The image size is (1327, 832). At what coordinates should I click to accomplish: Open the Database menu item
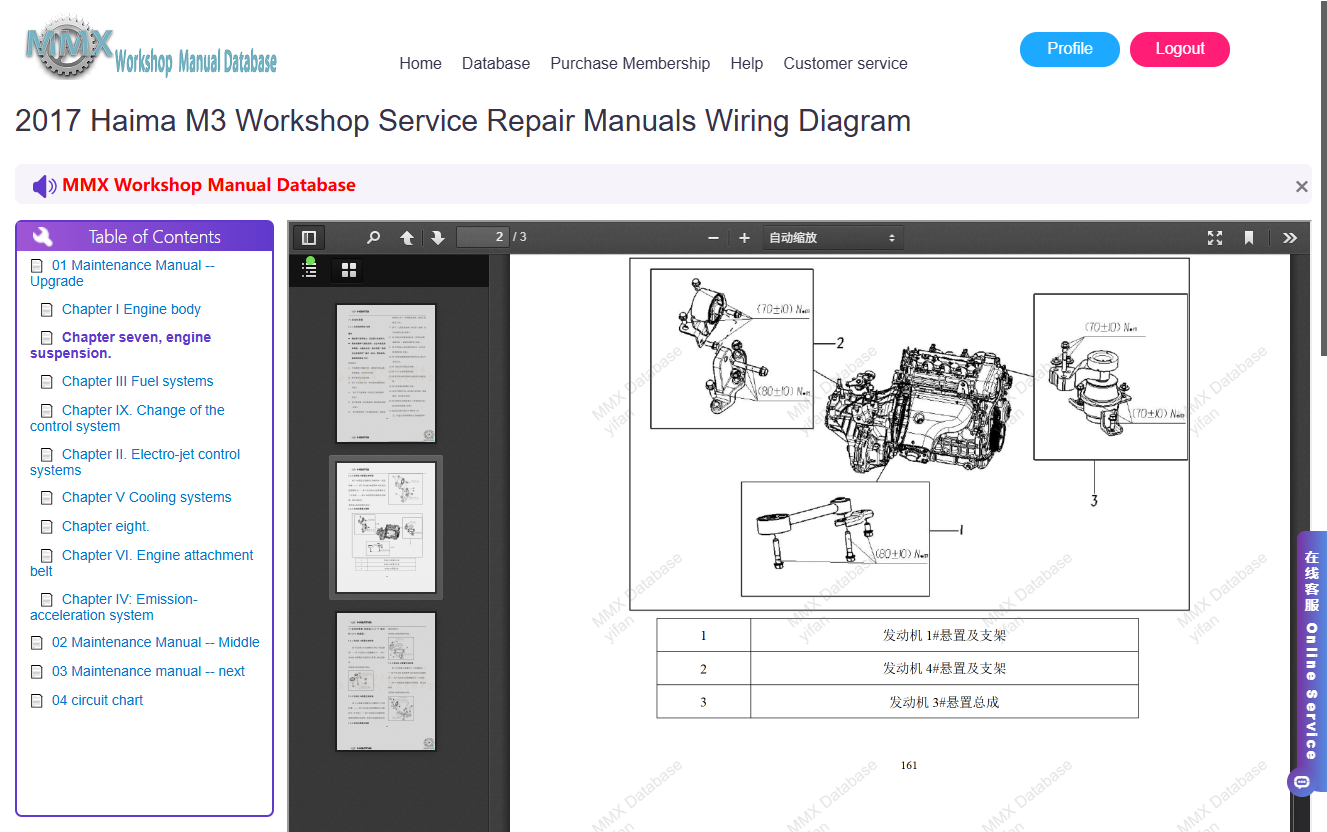[x=496, y=63]
